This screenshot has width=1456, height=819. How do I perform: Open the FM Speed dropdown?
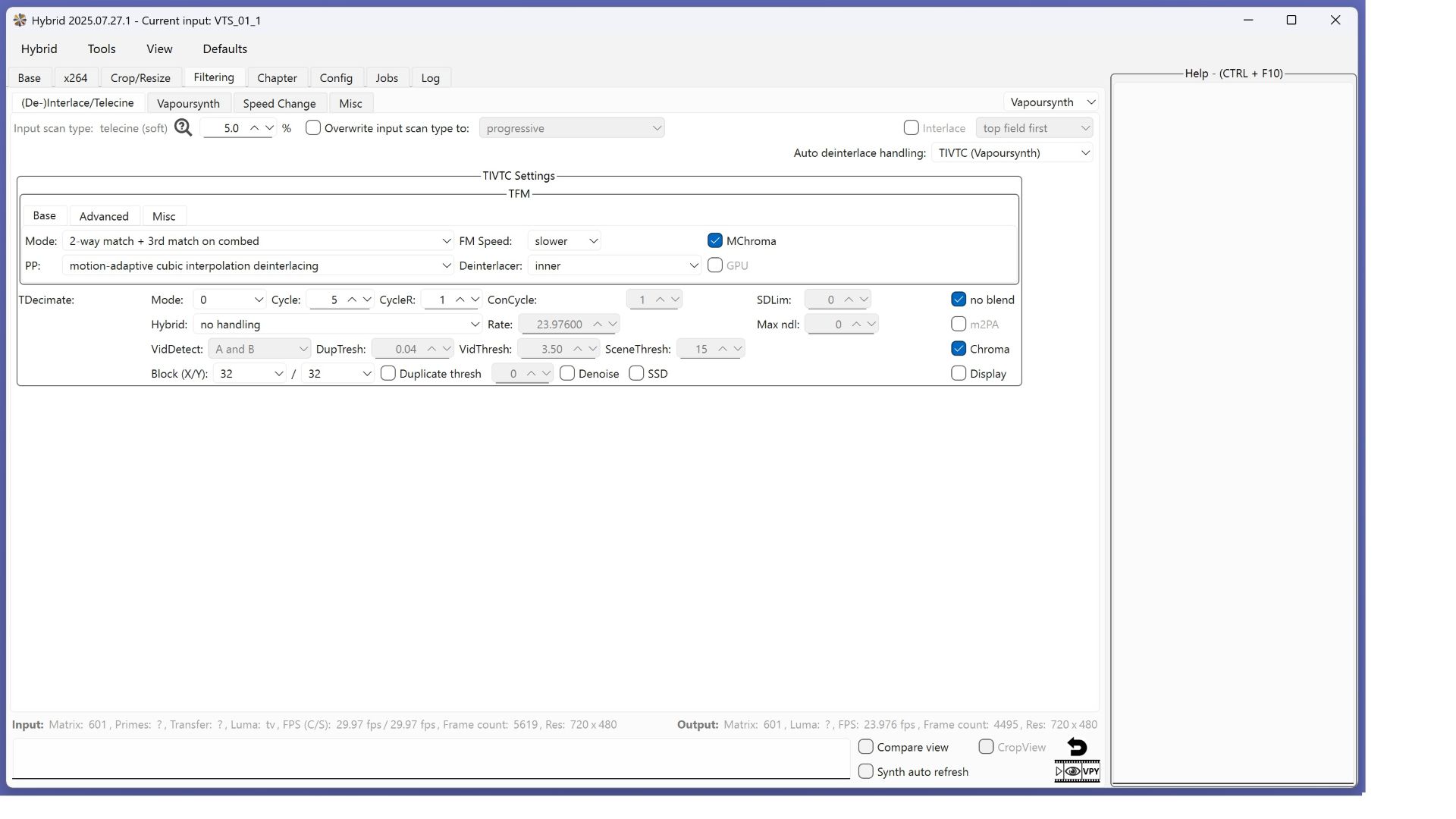564,241
